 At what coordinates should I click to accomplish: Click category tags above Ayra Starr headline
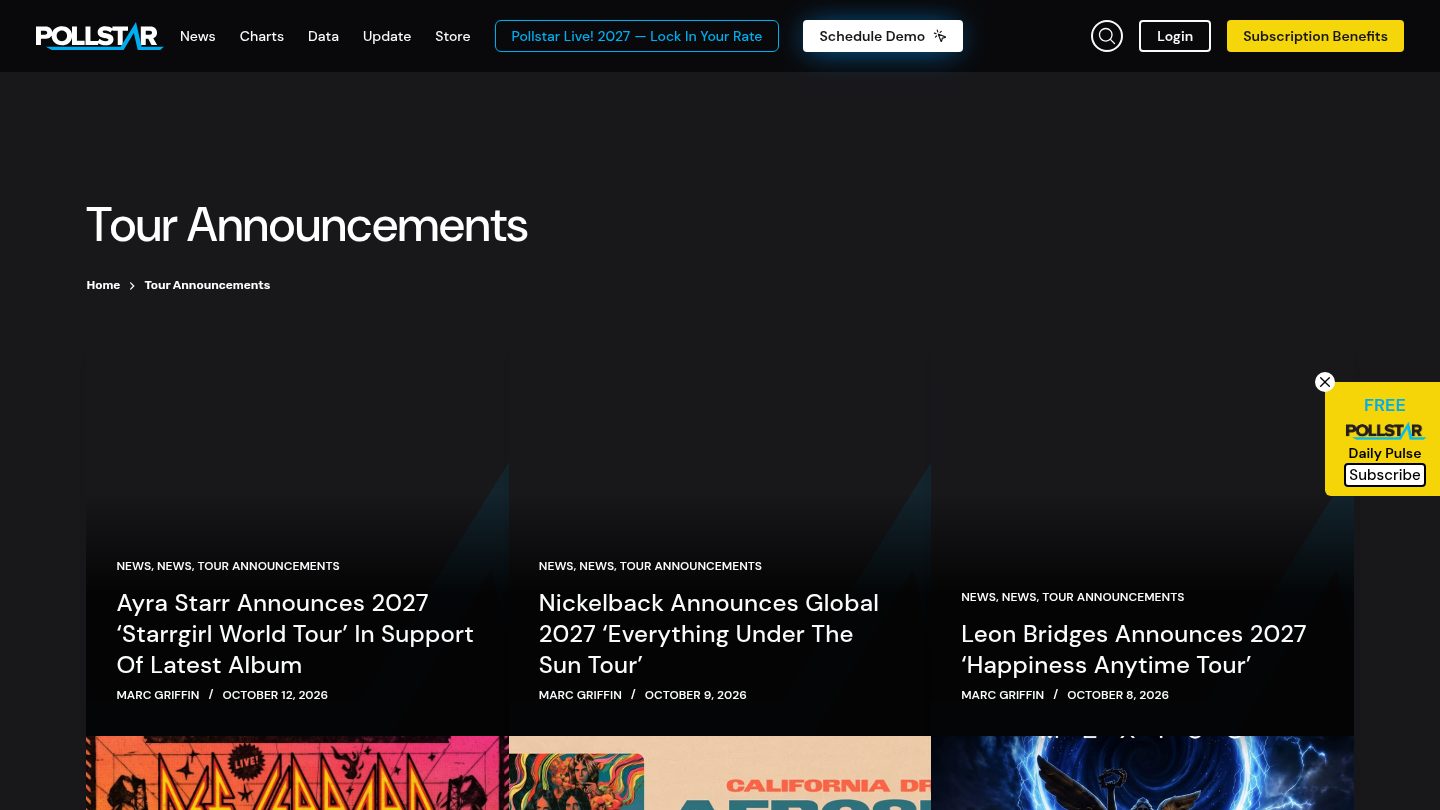[x=228, y=566]
